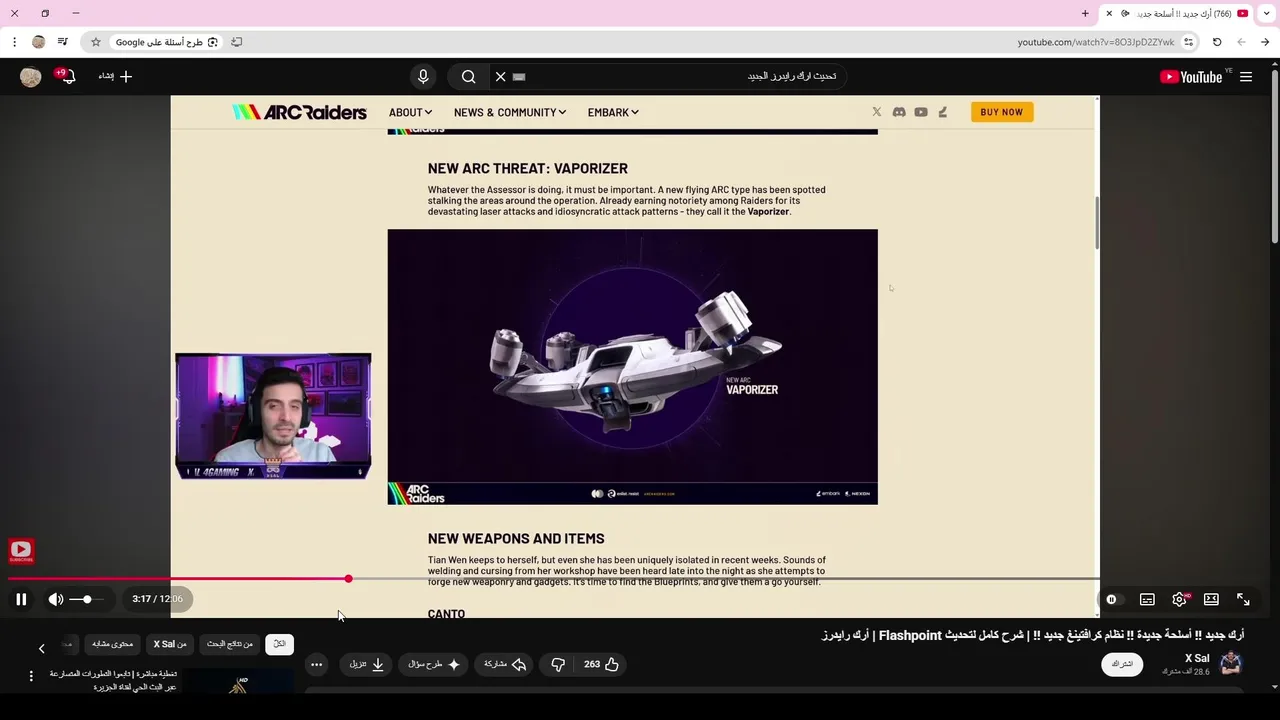Open options for the suggested live video
This screenshot has height=720, width=1280.
(31, 676)
